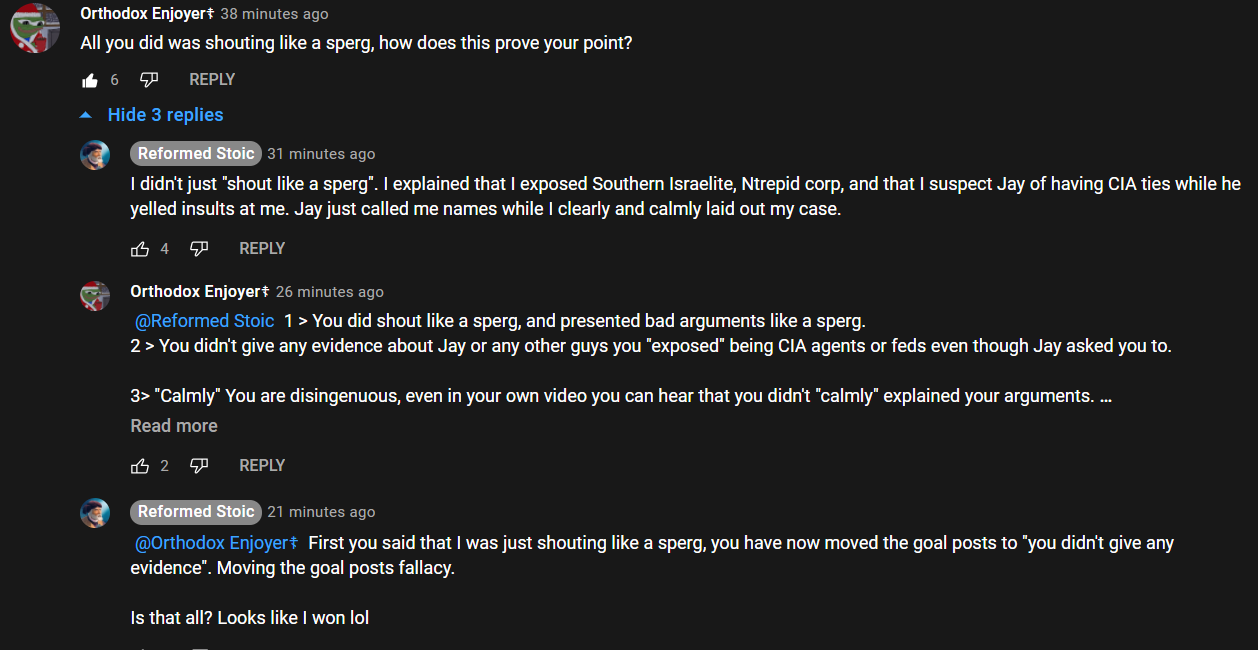
Task: Open the Reformed Stoic channel badge at 21 minutes
Action: 196,512
